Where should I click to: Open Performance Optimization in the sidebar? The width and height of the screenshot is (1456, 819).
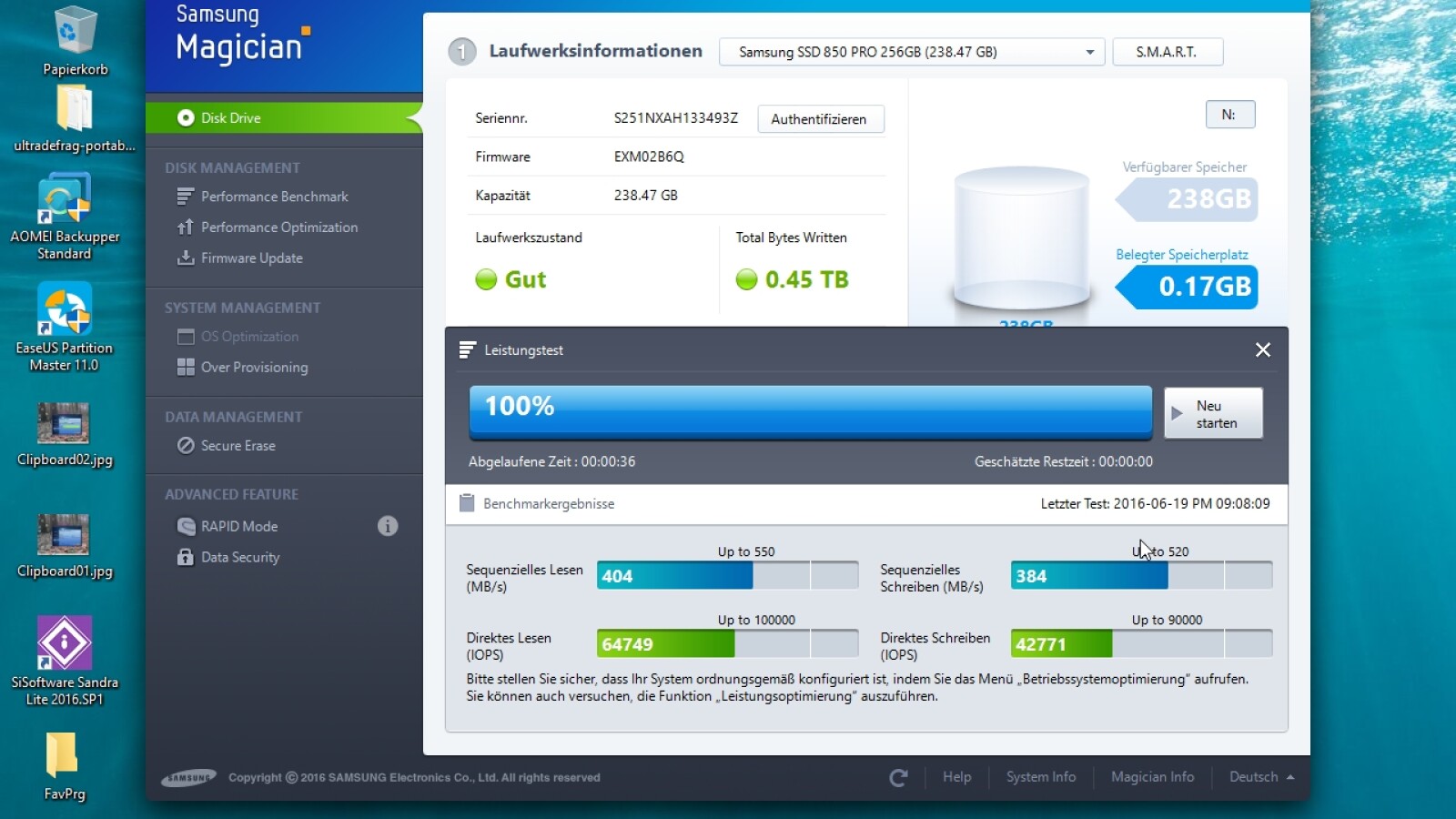pos(279,227)
